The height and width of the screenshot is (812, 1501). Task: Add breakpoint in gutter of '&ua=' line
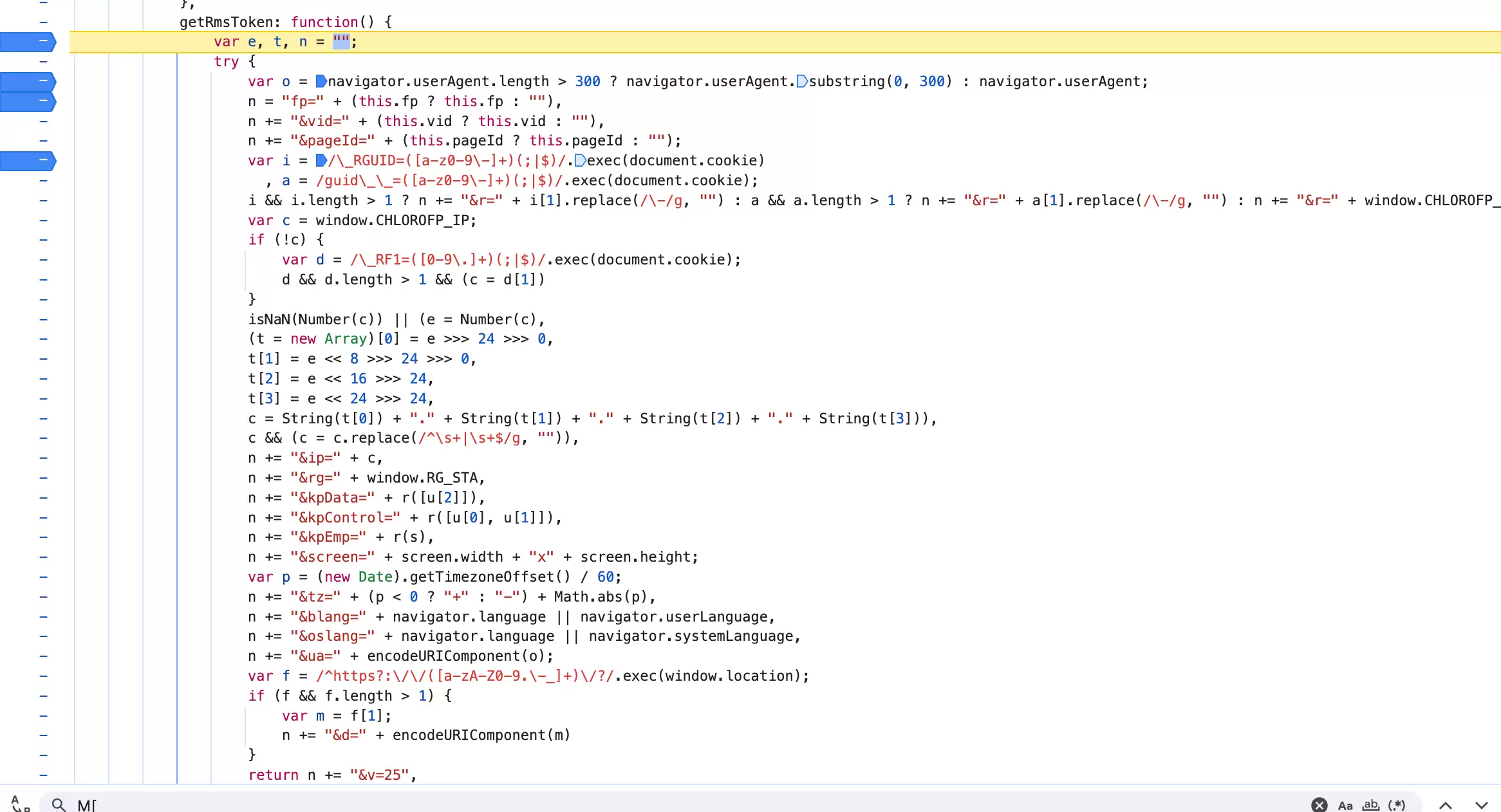click(43, 656)
